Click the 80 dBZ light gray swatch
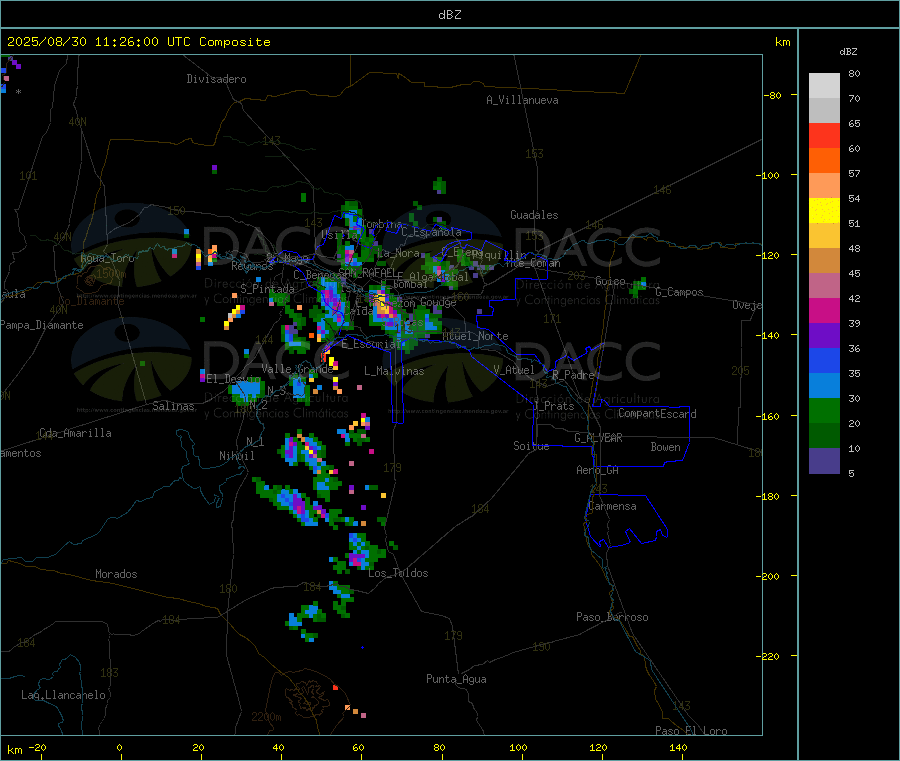Viewport: 900px width, 761px height. coord(824,86)
